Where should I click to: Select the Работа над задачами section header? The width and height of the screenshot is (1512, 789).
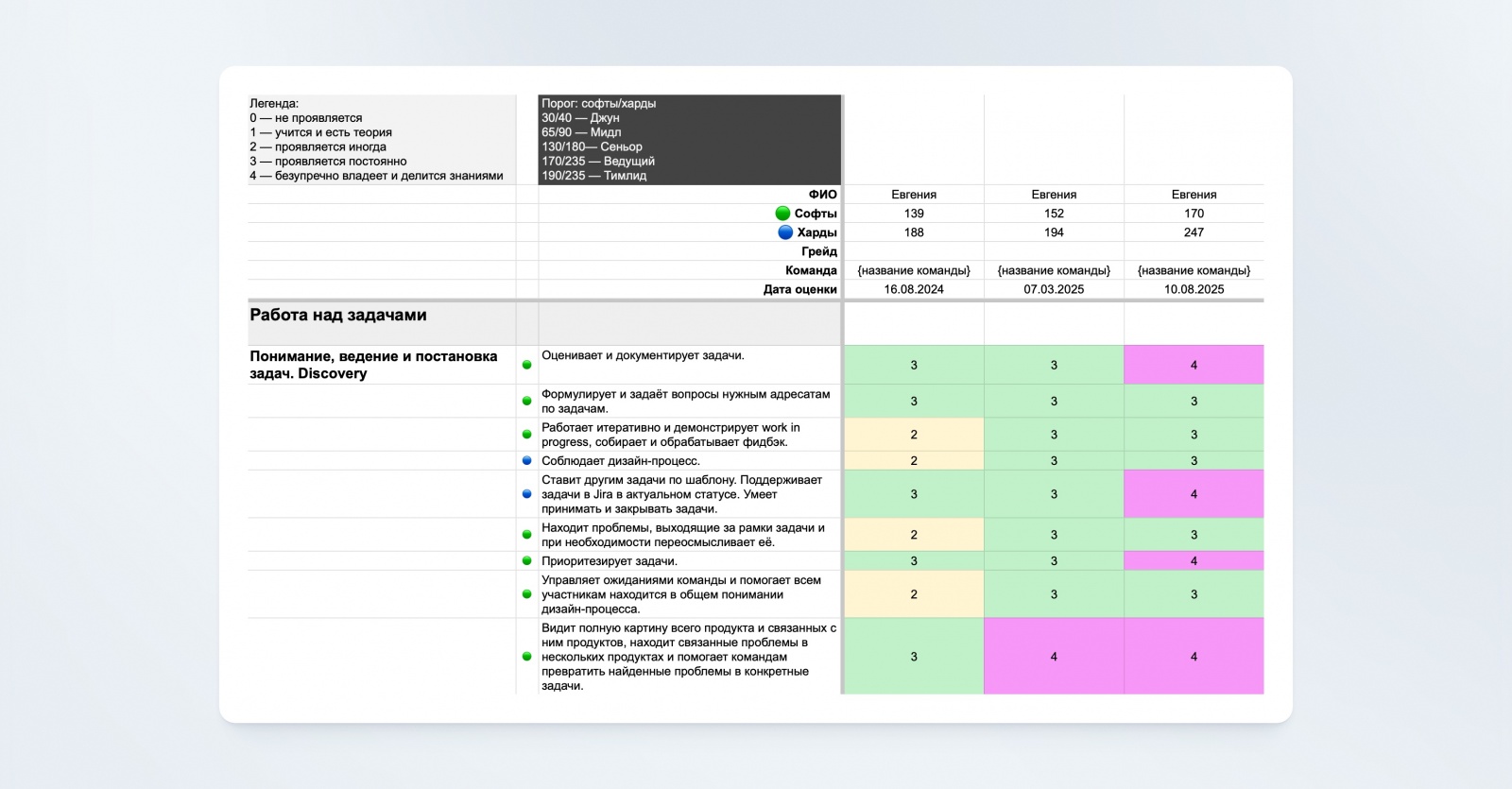tap(382, 323)
